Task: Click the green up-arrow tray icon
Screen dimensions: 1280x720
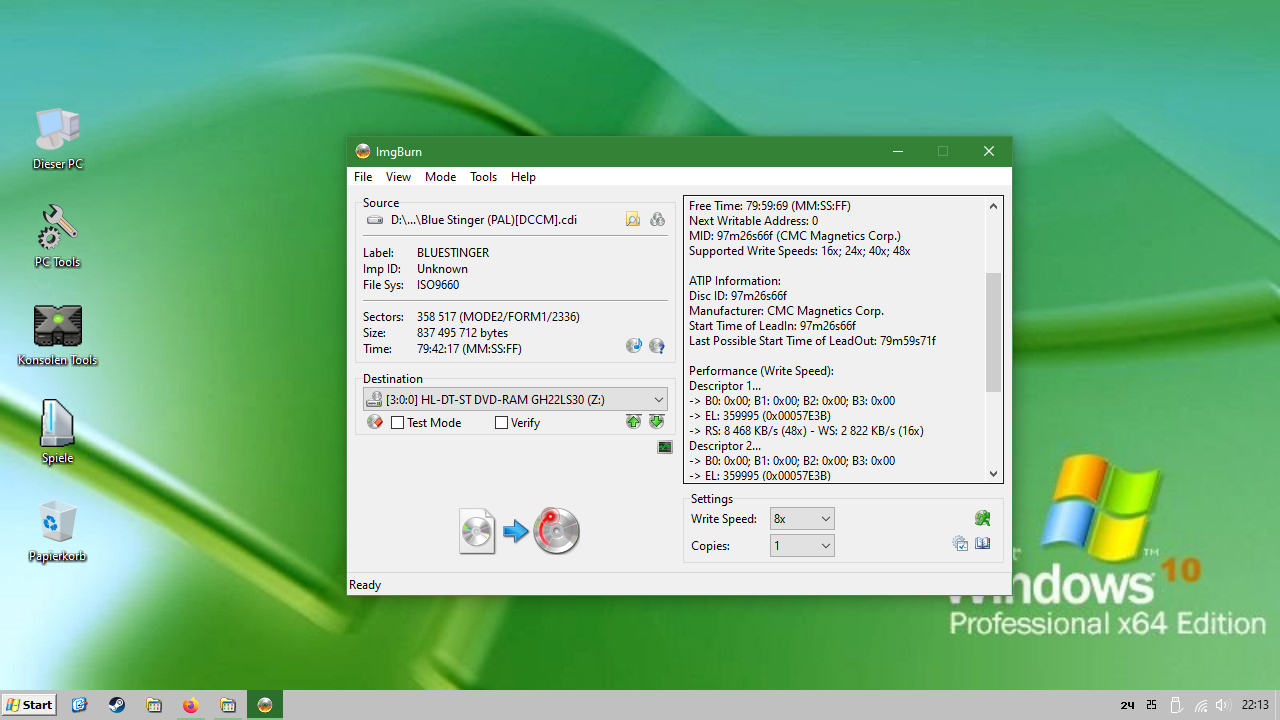Action: pyautogui.click(x=633, y=422)
